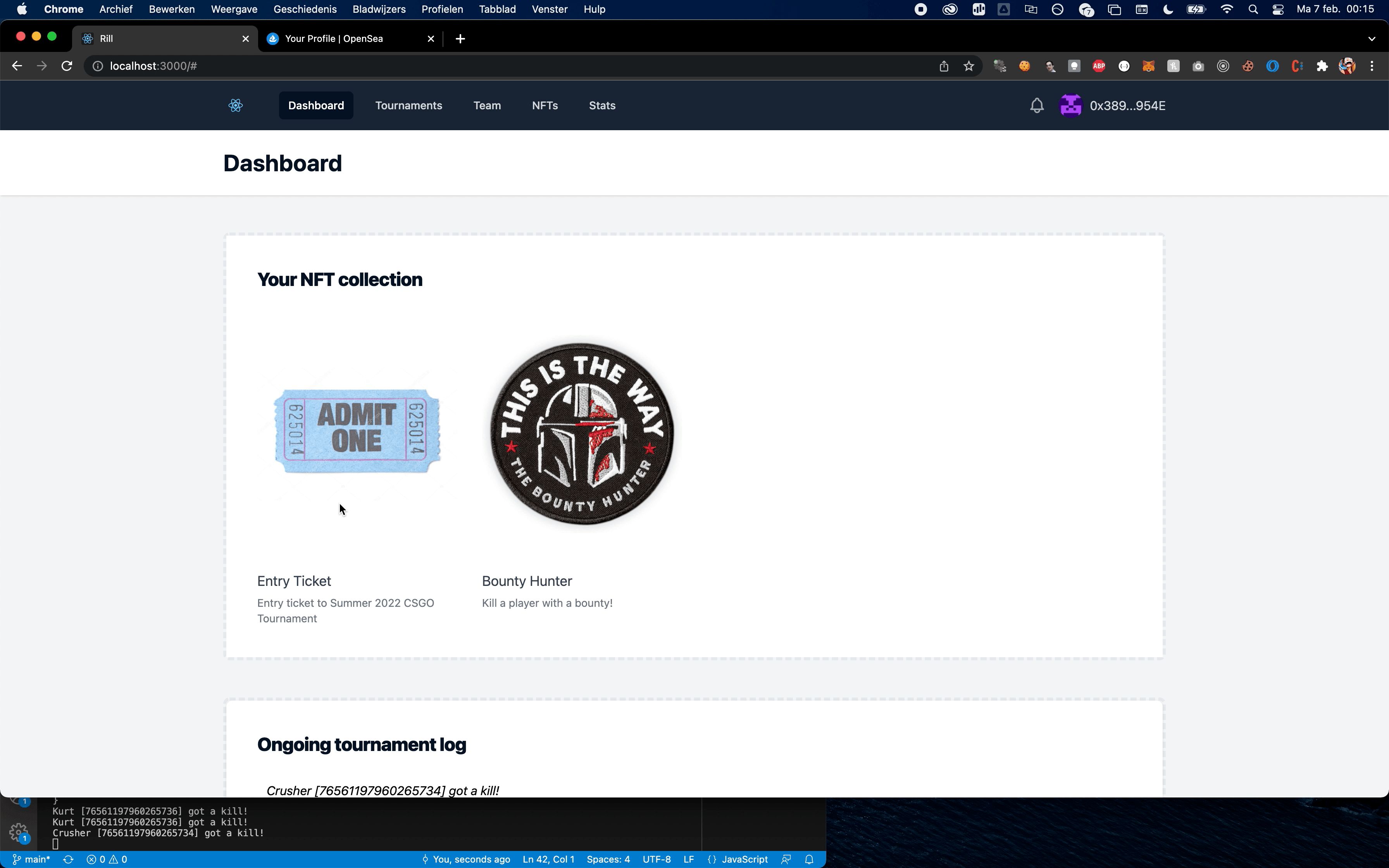Open the NFTs nav tab
The height and width of the screenshot is (868, 1389).
tap(545, 106)
